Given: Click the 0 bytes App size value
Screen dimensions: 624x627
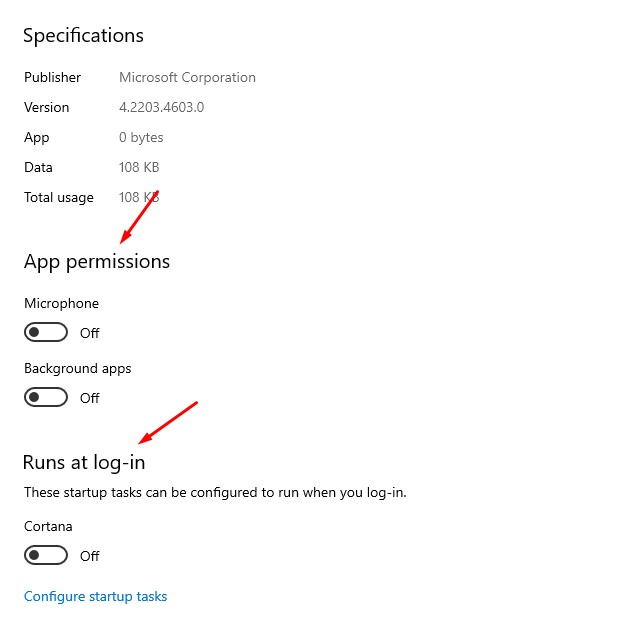Looking at the screenshot, I should click(141, 137).
